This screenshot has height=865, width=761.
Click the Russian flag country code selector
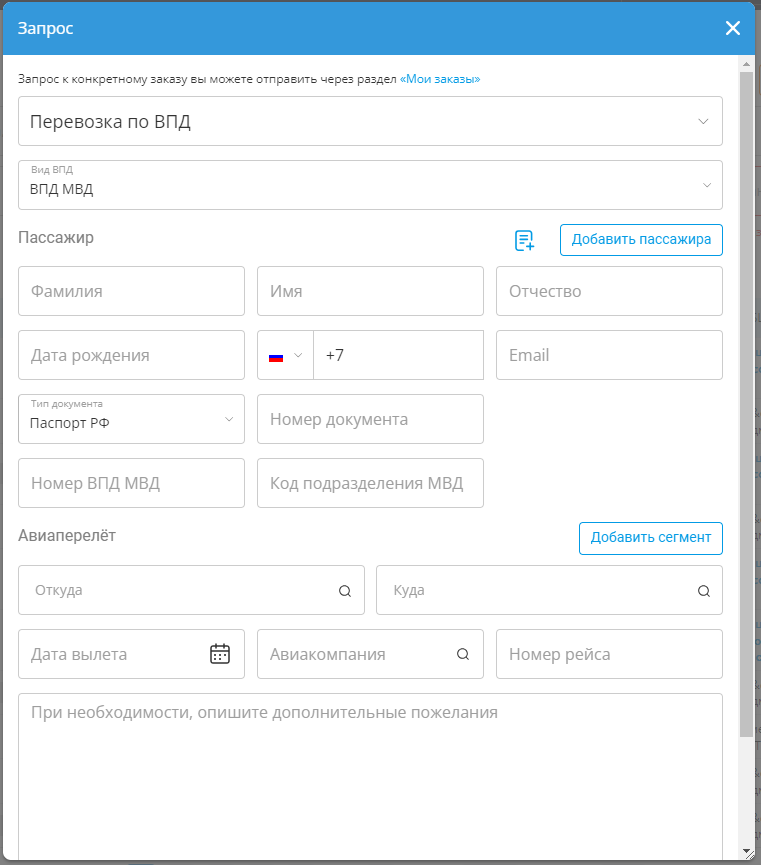tap(285, 356)
